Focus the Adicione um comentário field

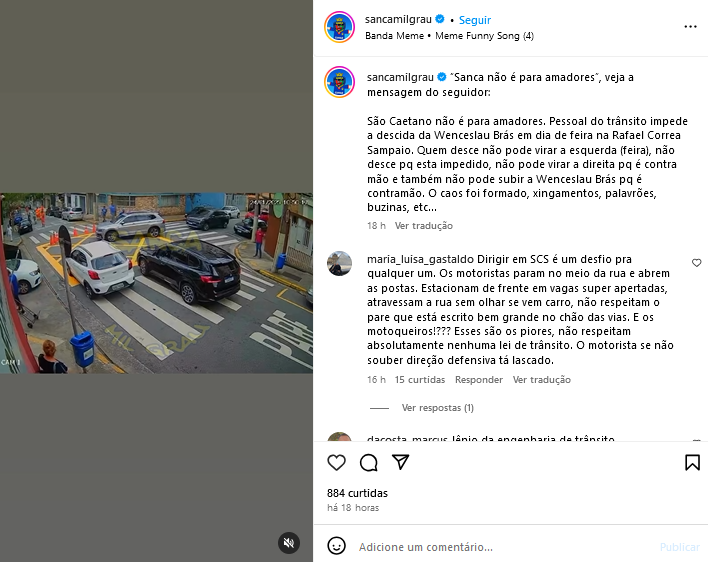click(x=501, y=547)
